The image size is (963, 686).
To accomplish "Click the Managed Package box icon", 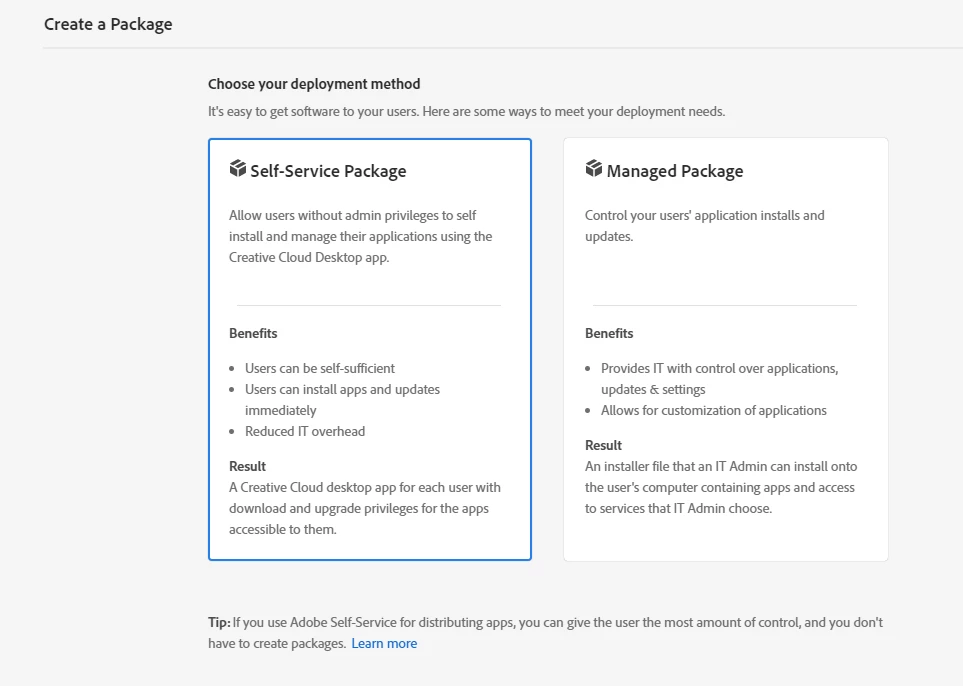I will pyautogui.click(x=593, y=169).
